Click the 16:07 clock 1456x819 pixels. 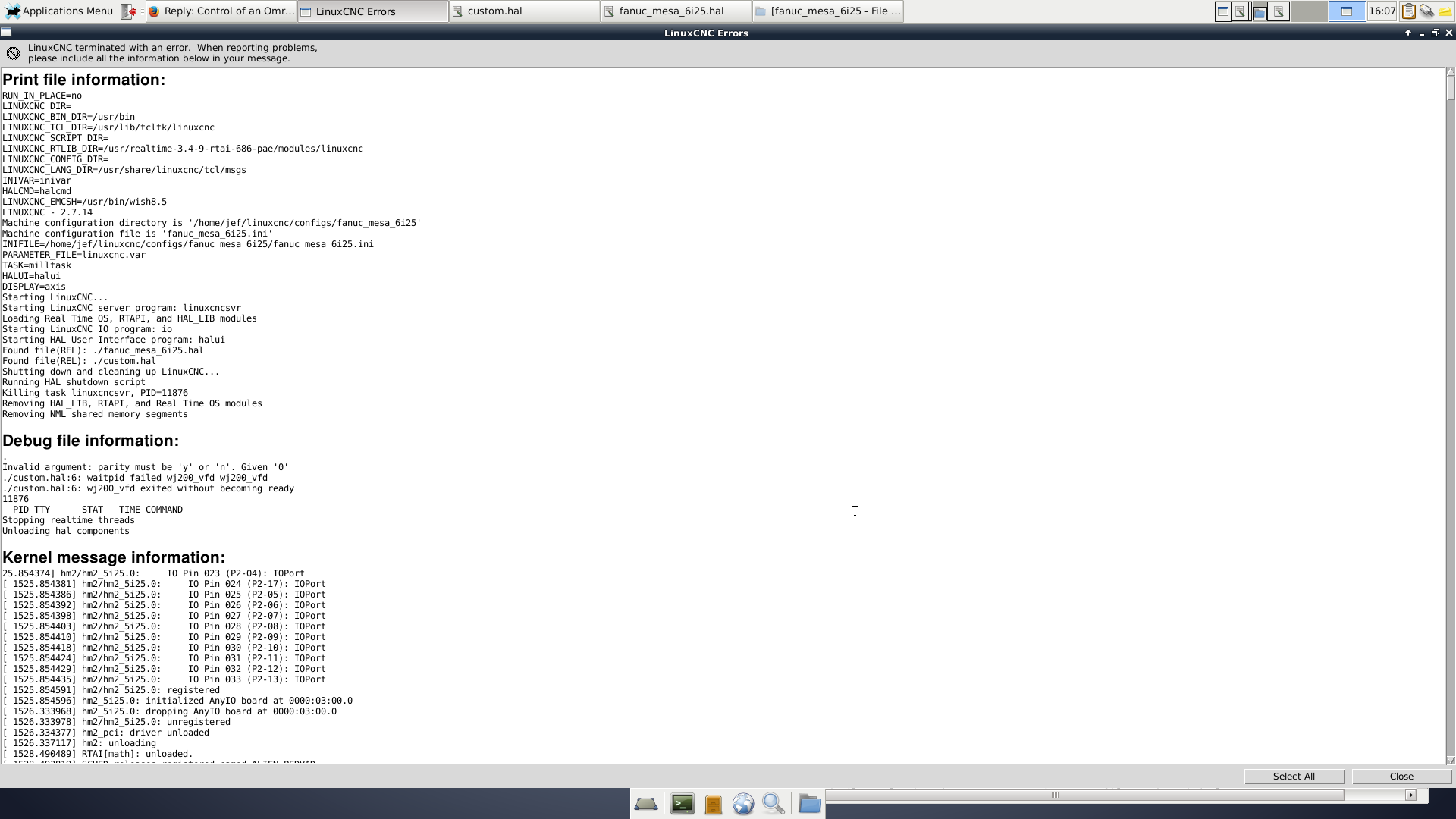click(x=1382, y=11)
